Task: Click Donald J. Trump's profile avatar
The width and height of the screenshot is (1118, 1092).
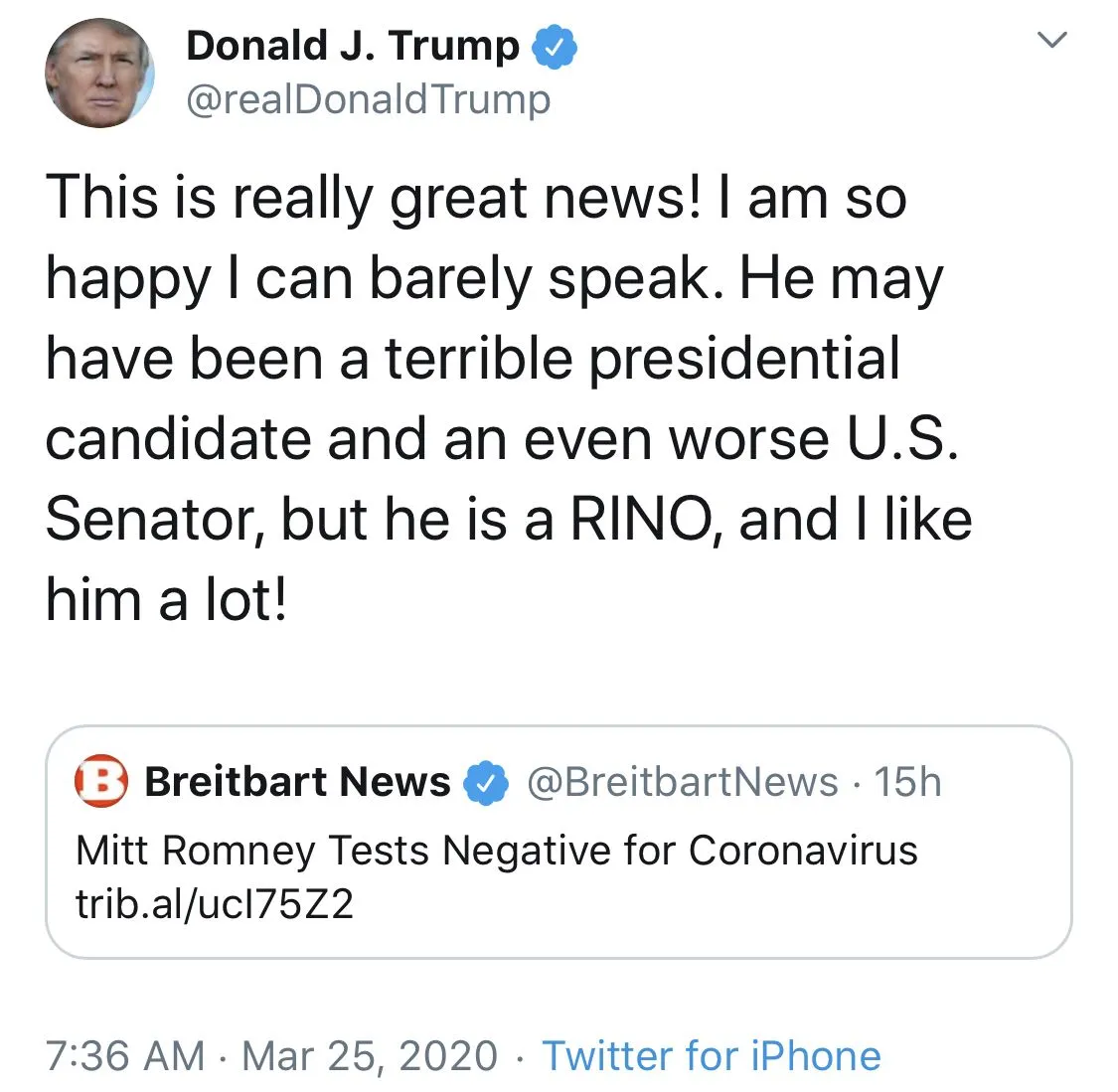Action: pos(99,73)
